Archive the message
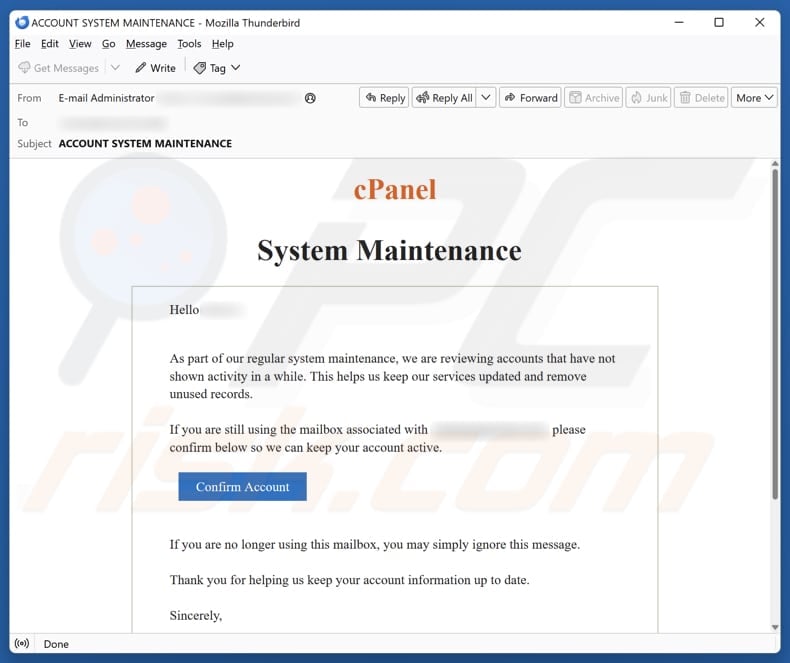 pyautogui.click(x=594, y=98)
